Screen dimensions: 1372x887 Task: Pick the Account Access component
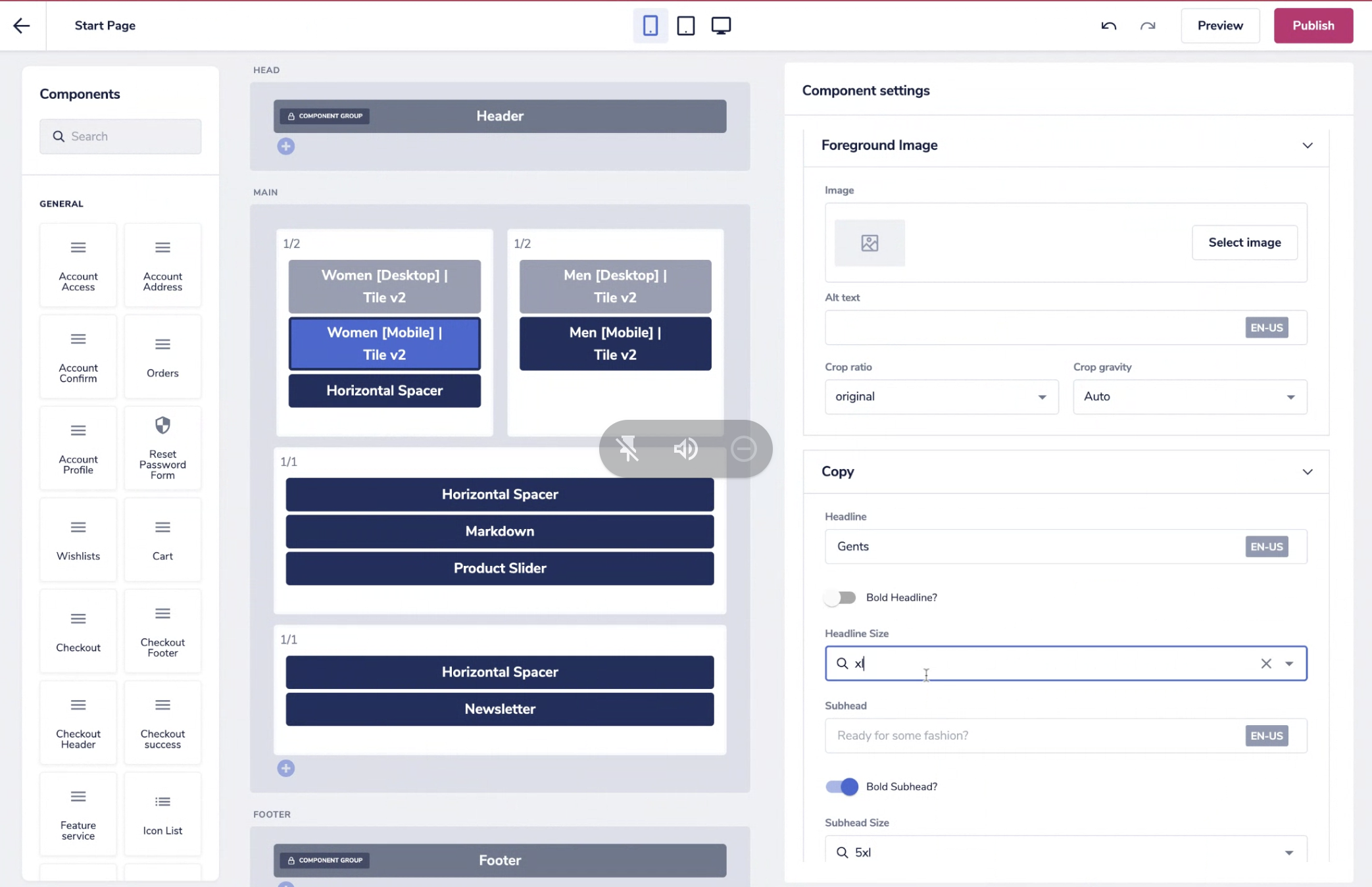78,265
